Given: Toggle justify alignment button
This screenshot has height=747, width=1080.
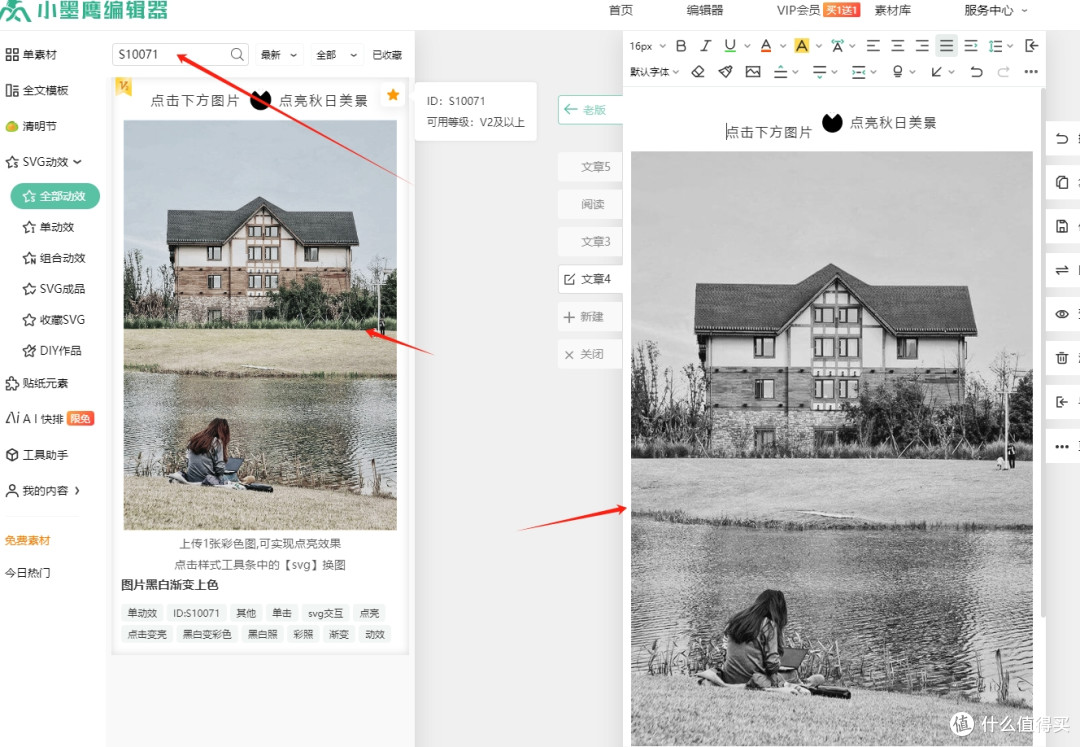Looking at the screenshot, I should 946,46.
